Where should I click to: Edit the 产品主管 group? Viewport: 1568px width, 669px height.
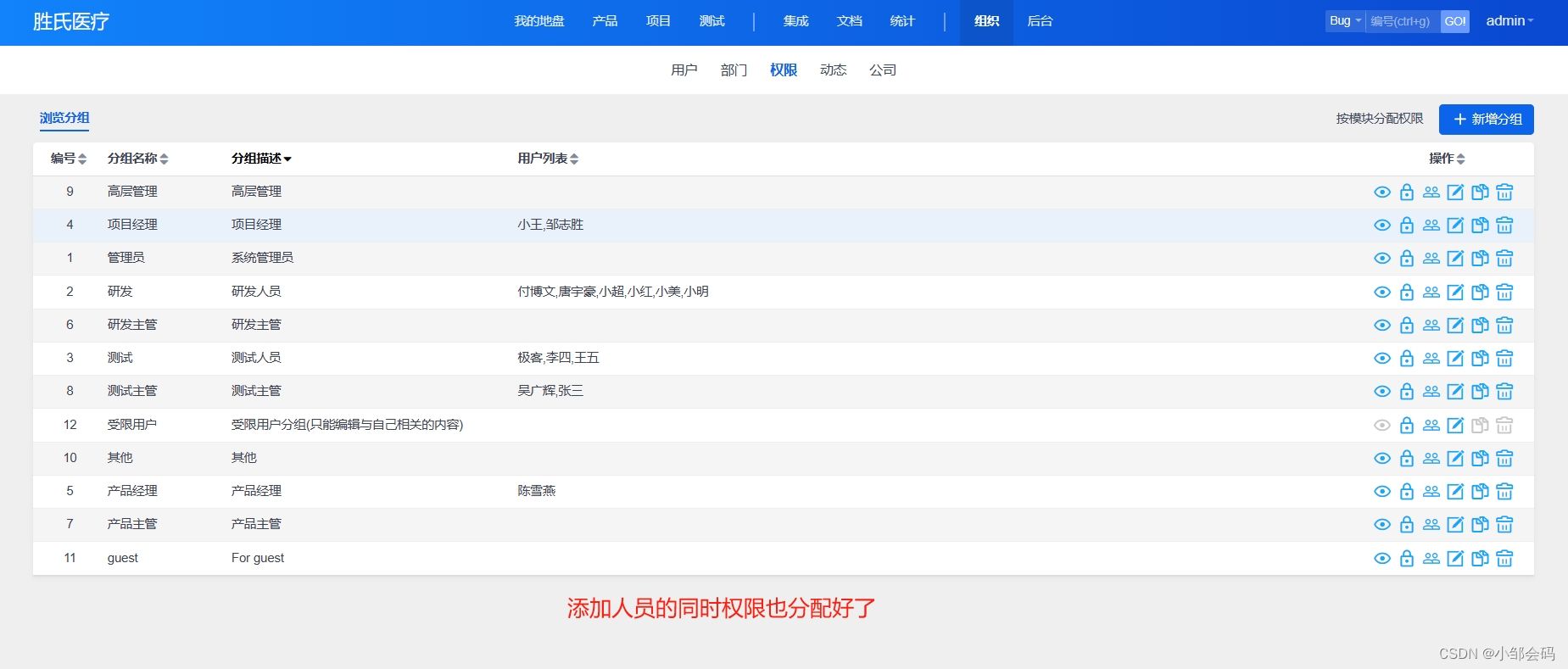click(1455, 525)
